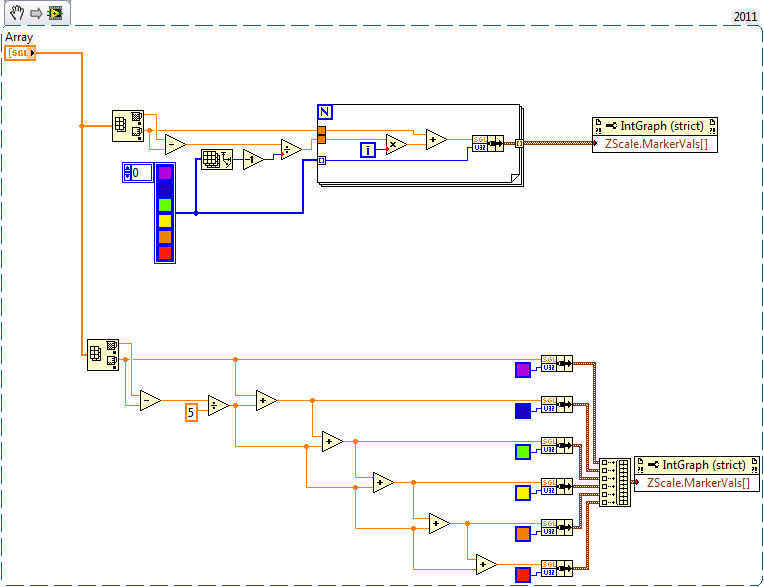This screenshot has width=764, height=587.
Task: Click the standalone blue color box constant
Action: [523, 411]
